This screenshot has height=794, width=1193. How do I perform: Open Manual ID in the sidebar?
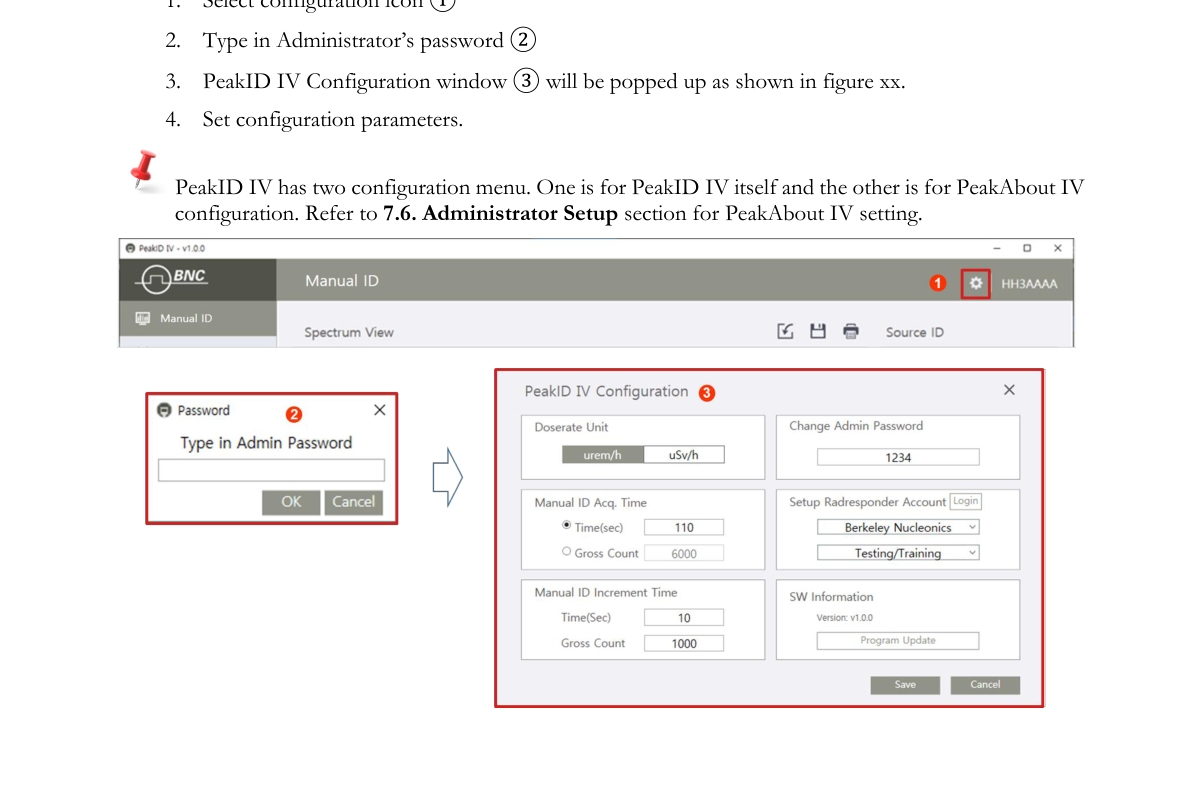(x=198, y=318)
